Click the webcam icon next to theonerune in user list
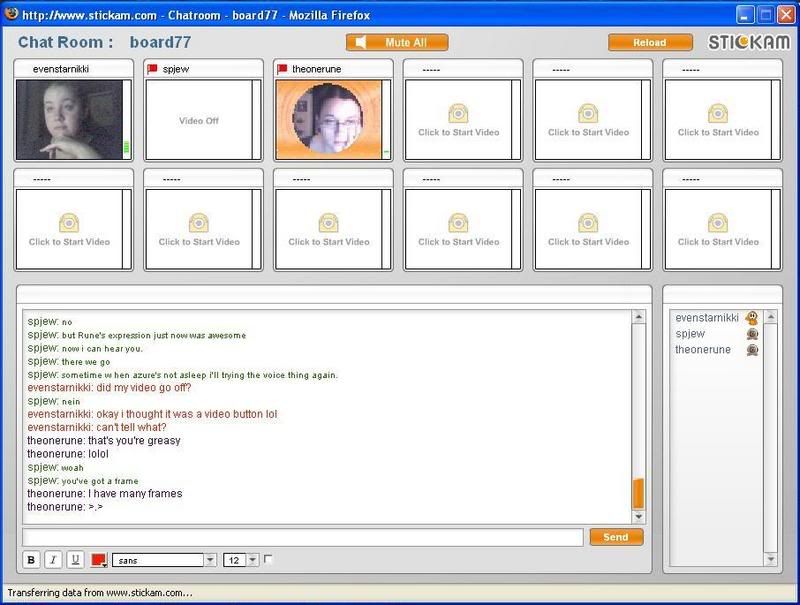Screen dimensions: 800x605 pyautogui.click(x=752, y=350)
